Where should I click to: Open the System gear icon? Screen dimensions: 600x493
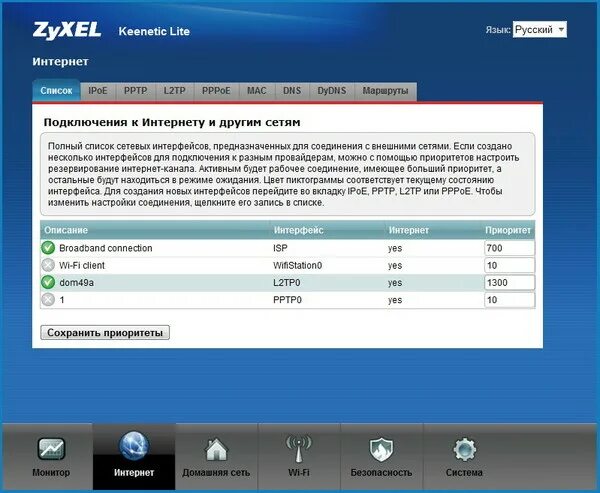click(464, 450)
